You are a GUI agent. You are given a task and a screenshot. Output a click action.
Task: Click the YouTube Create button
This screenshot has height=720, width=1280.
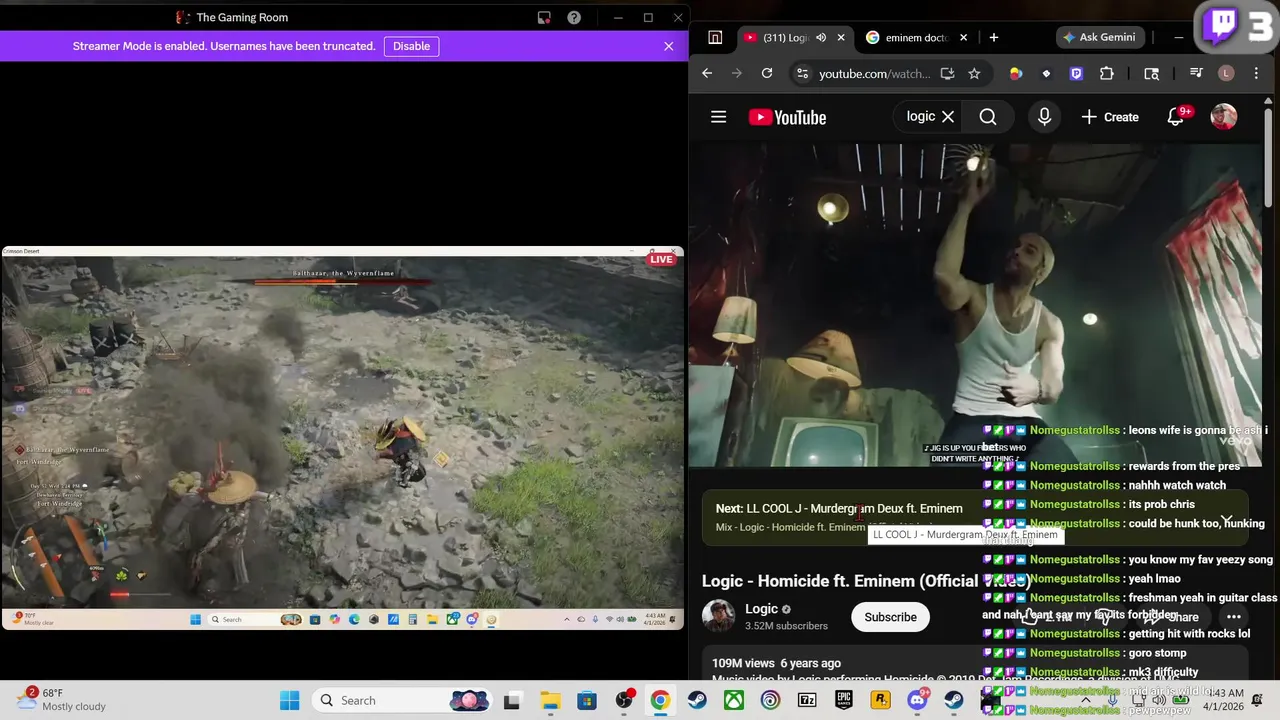click(1110, 117)
